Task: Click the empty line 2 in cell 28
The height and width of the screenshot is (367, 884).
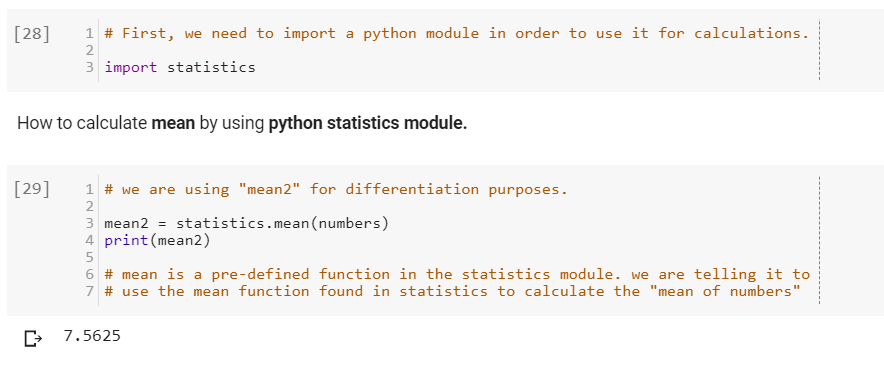Action: [x=459, y=51]
